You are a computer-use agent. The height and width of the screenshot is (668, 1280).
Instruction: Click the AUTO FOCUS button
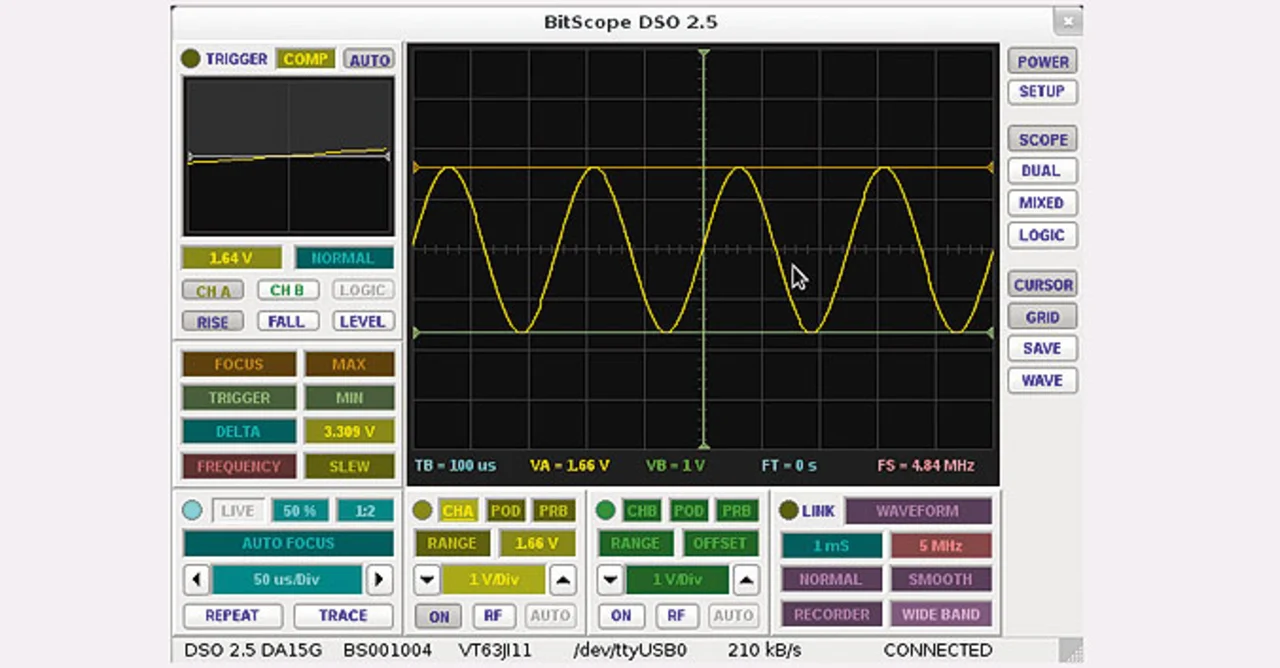point(288,544)
